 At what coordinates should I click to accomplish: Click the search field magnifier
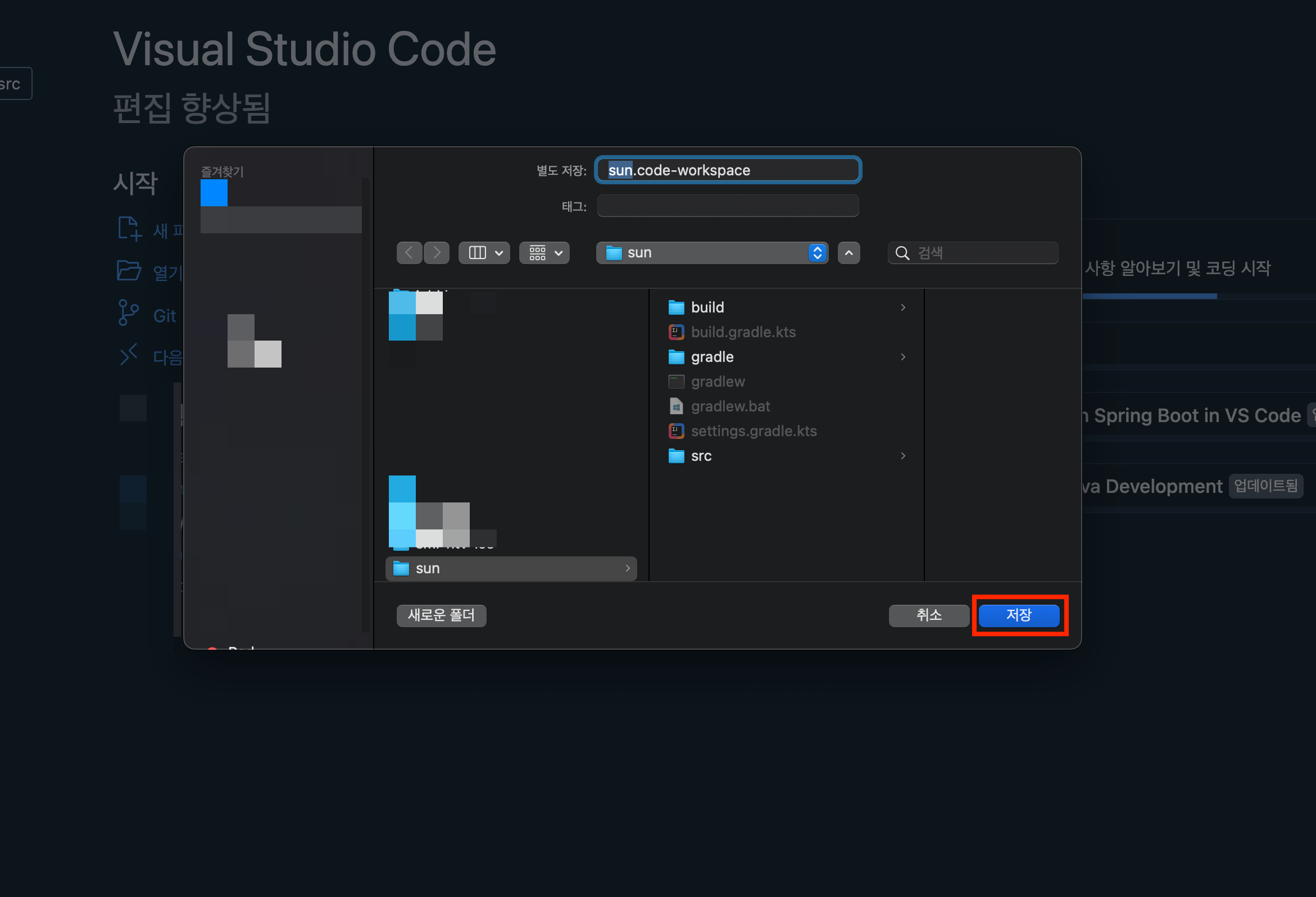pyautogui.click(x=902, y=253)
